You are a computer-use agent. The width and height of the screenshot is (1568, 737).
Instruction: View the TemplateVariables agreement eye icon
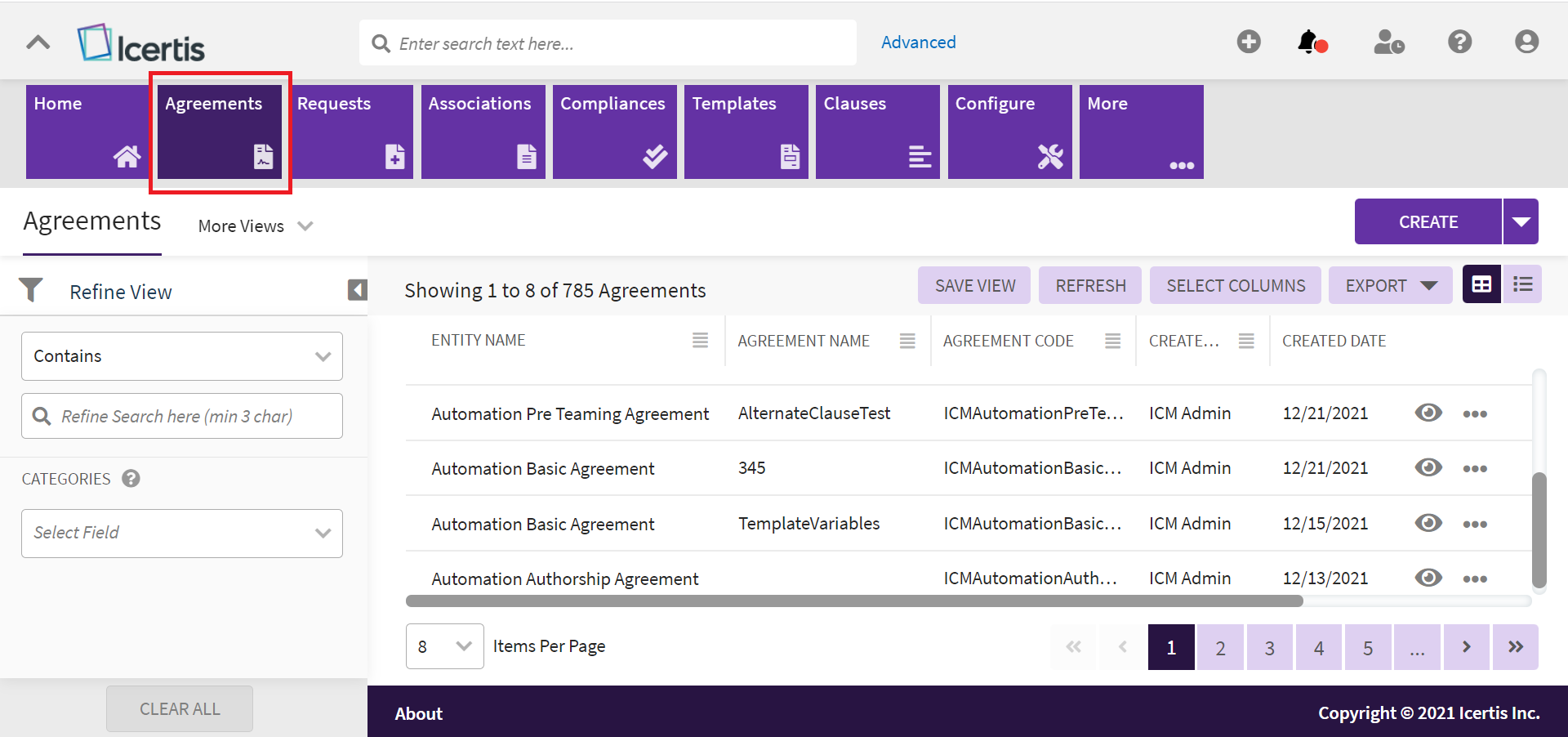pyautogui.click(x=1428, y=523)
